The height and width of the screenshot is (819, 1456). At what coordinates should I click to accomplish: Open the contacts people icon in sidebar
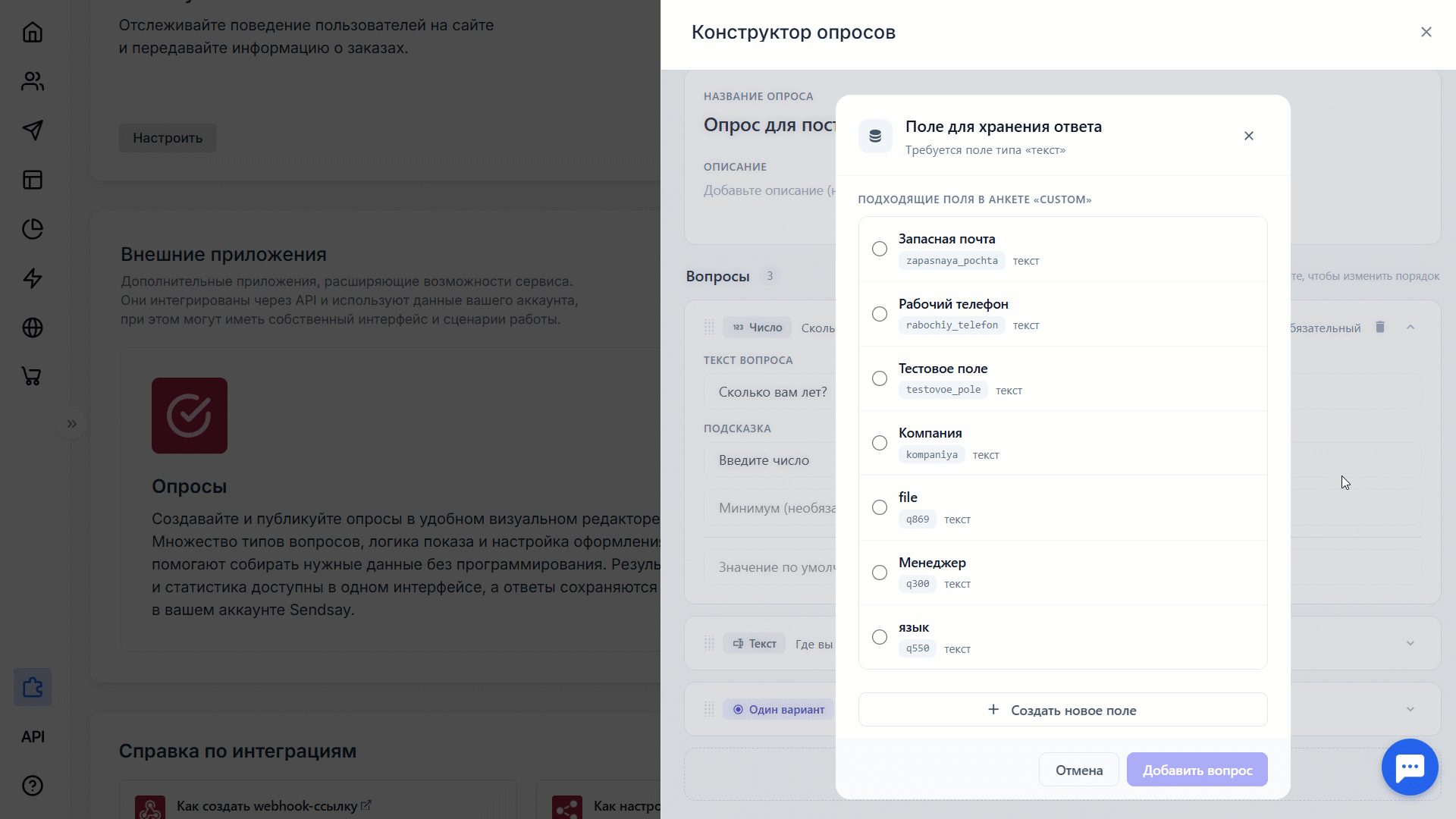pyautogui.click(x=33, y=81)
